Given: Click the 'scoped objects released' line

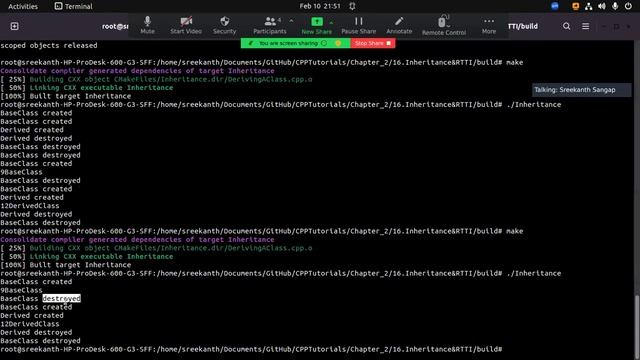Looking at the screenshot, I should click(x=49, y=45).
